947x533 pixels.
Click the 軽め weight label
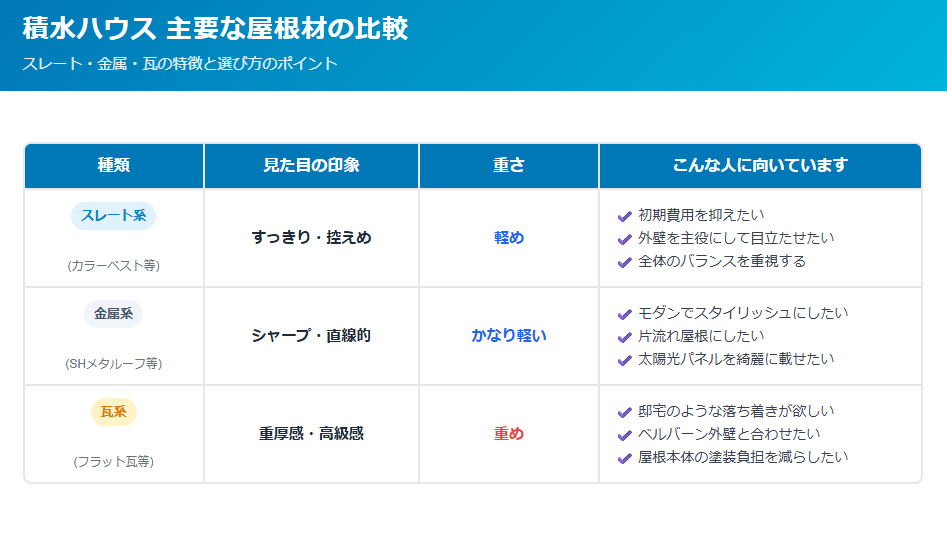pos(509,238)
